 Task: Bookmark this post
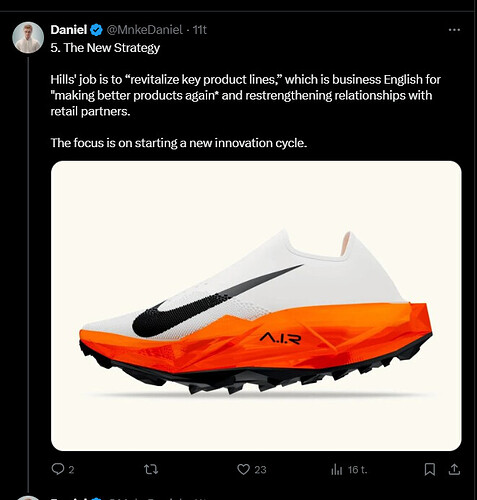click(x=430, y=469)
